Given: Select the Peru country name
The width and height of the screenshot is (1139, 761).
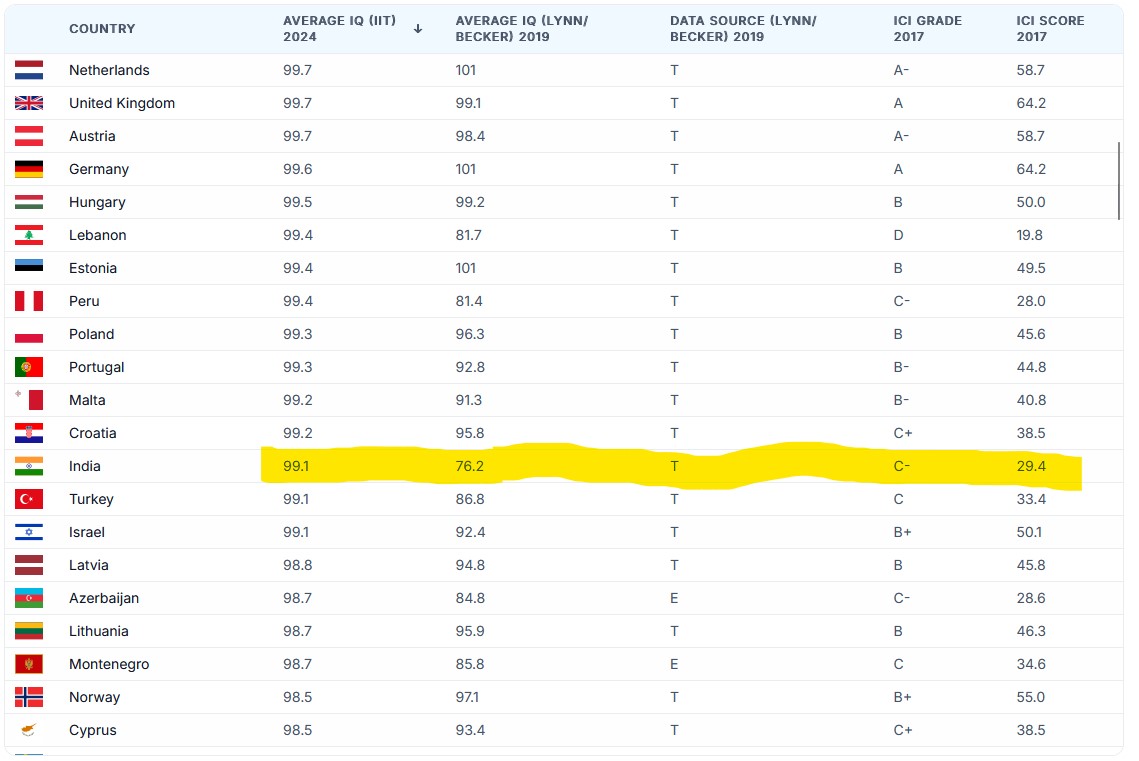Looking at the screenshot, I should [x=84, y=301].
